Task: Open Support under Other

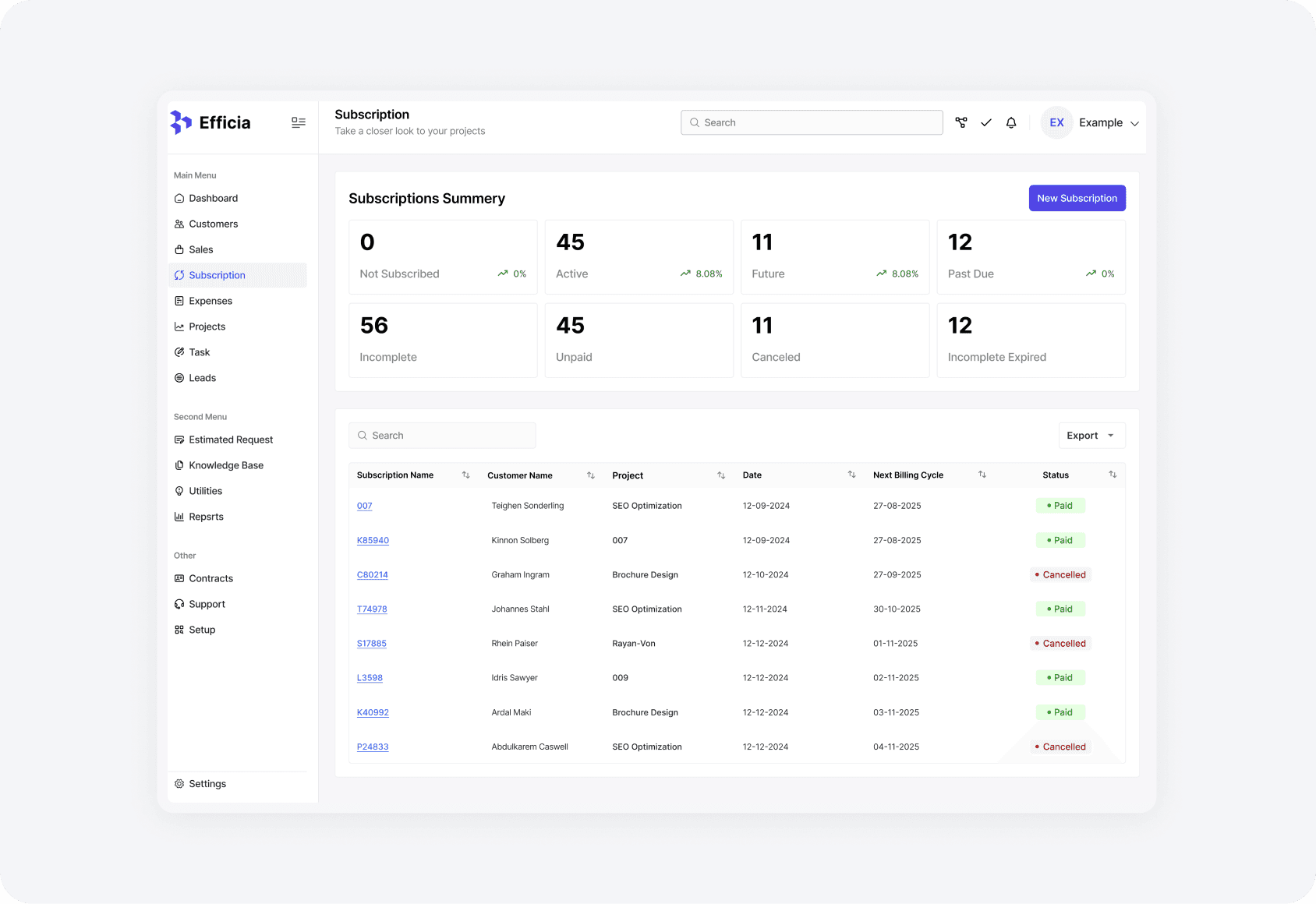Action: pyautogui.click(x=237, y=604)
